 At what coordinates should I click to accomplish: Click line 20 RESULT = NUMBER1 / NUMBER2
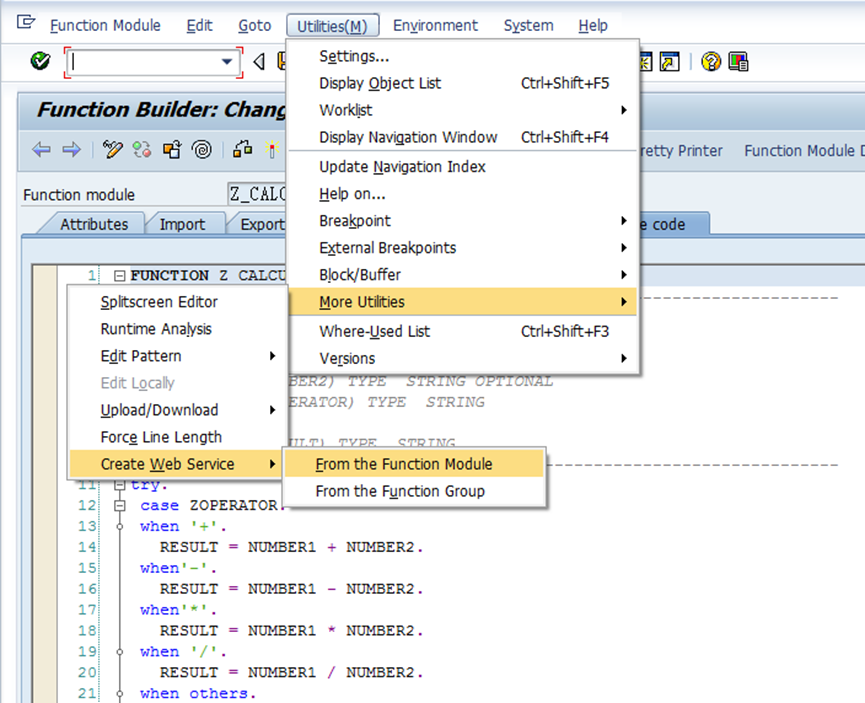click(x=291, y=673)
